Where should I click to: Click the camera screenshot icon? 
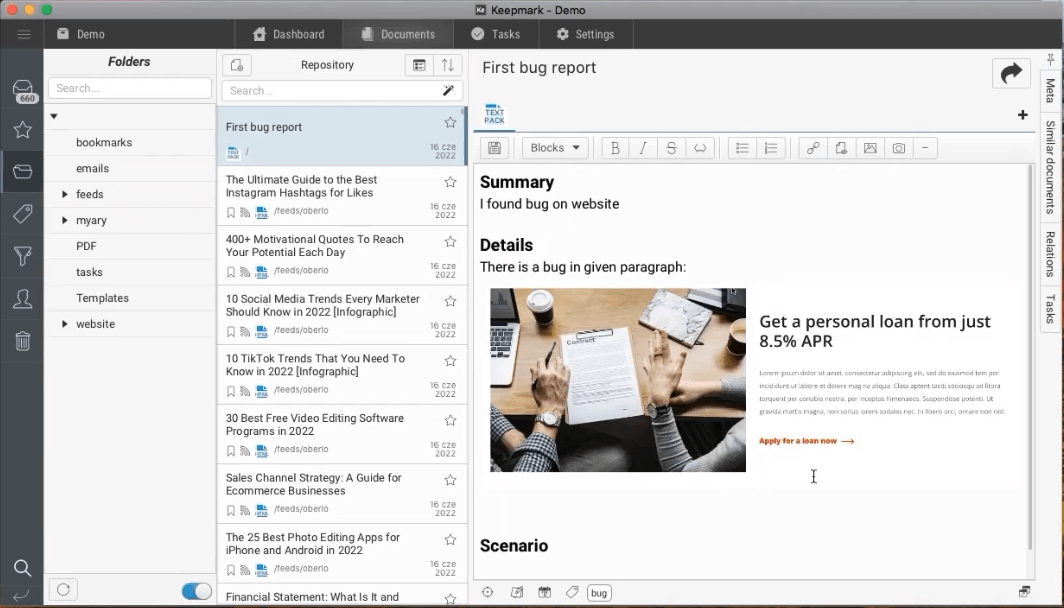coord(898,148)
